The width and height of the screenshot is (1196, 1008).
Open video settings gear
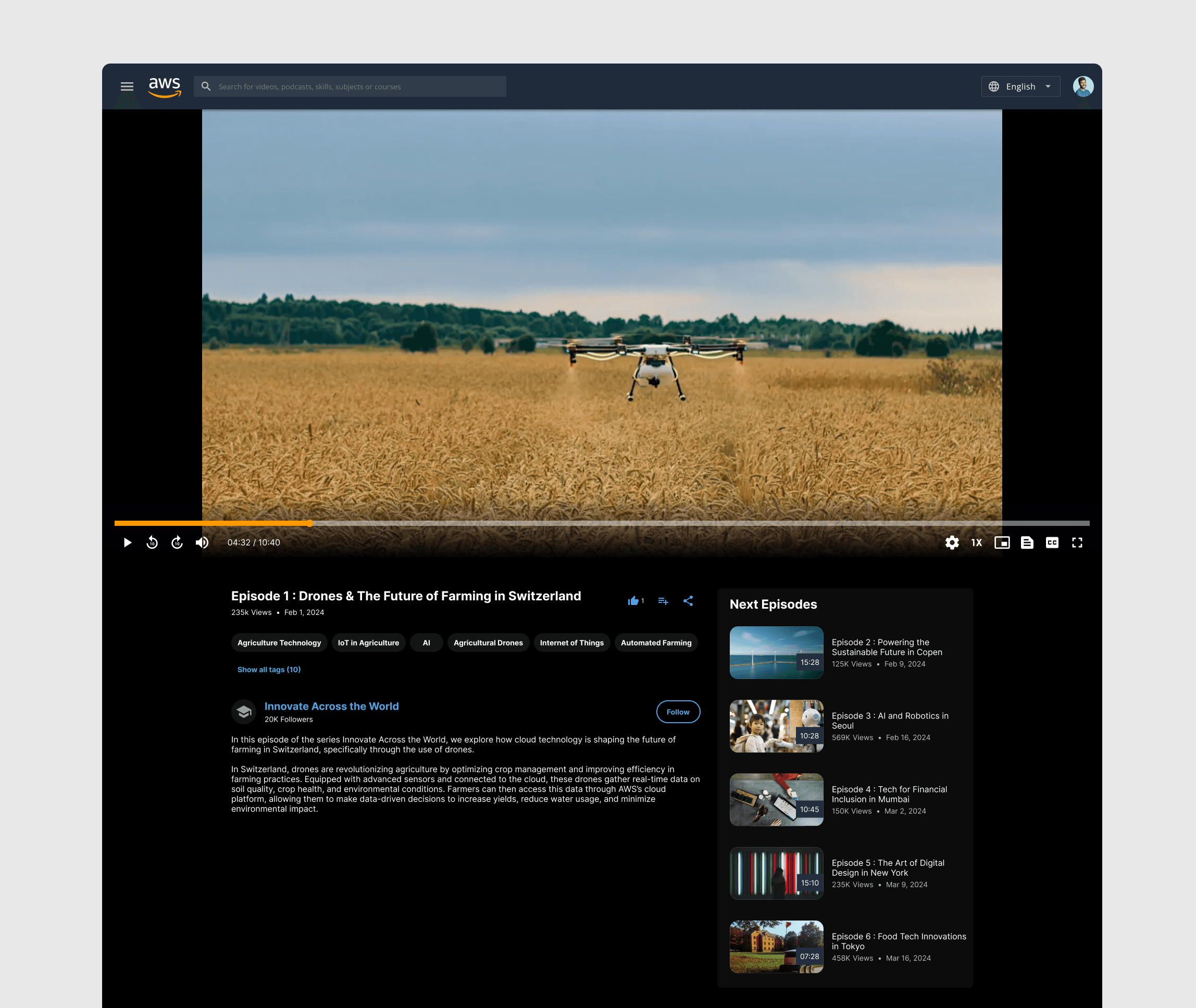[952, 543]
